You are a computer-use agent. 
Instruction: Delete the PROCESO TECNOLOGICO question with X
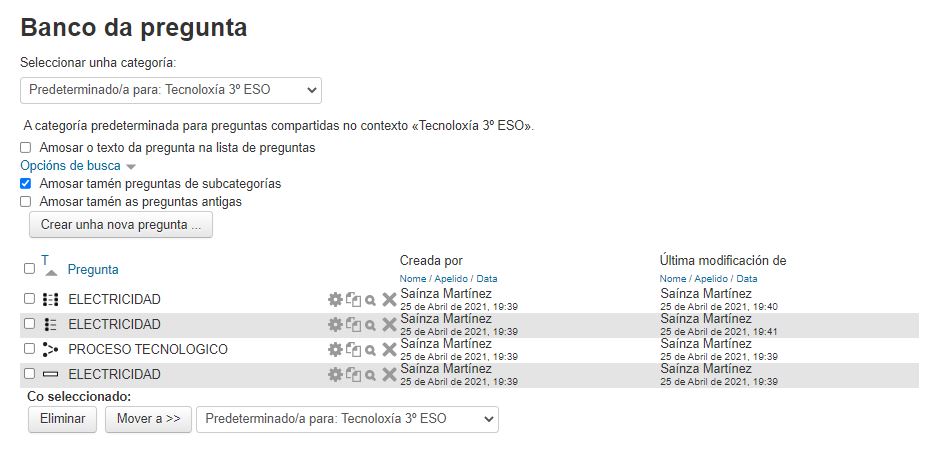coord(389,350)
